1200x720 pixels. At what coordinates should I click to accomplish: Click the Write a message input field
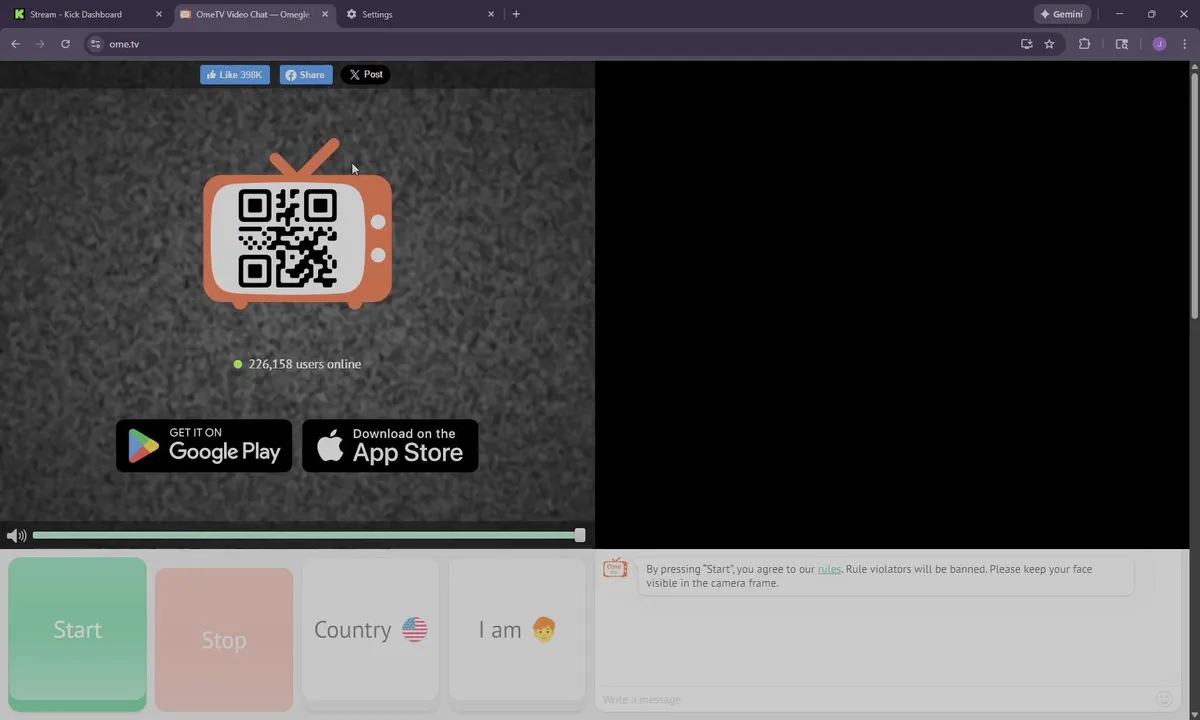coord(875,699)
